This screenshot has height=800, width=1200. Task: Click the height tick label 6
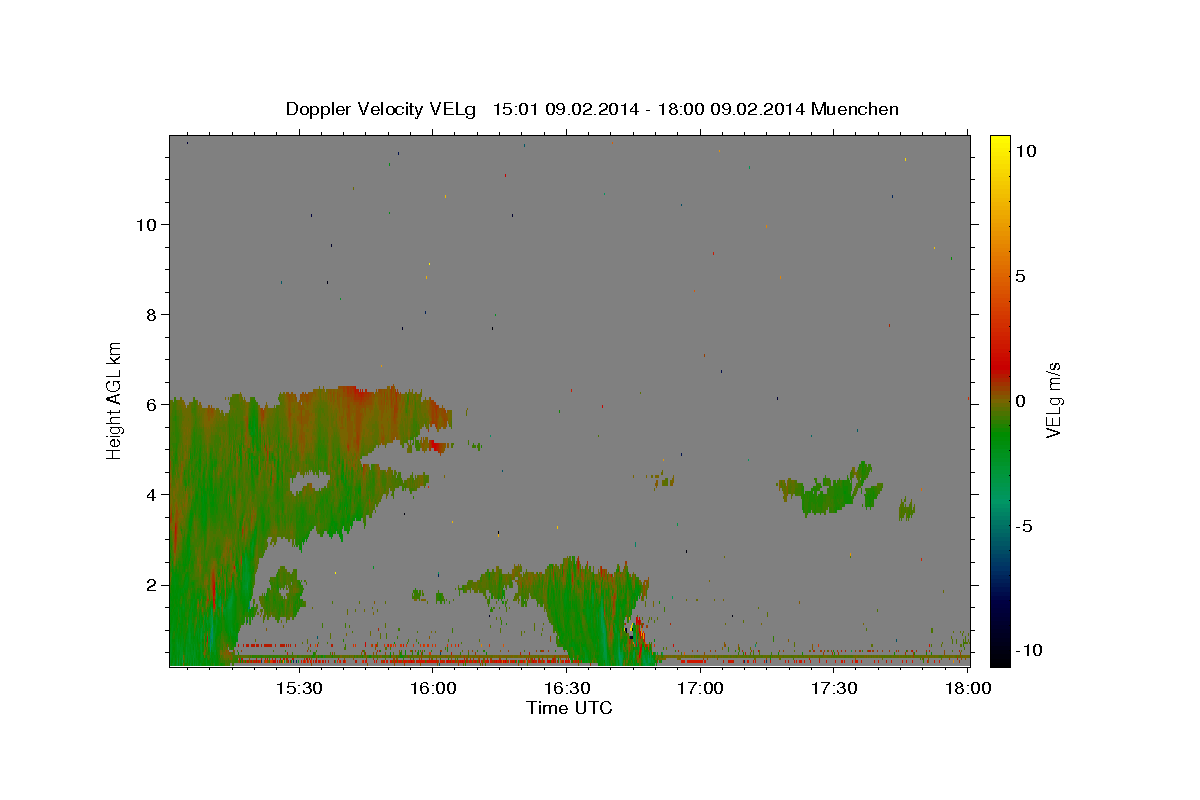152,404
